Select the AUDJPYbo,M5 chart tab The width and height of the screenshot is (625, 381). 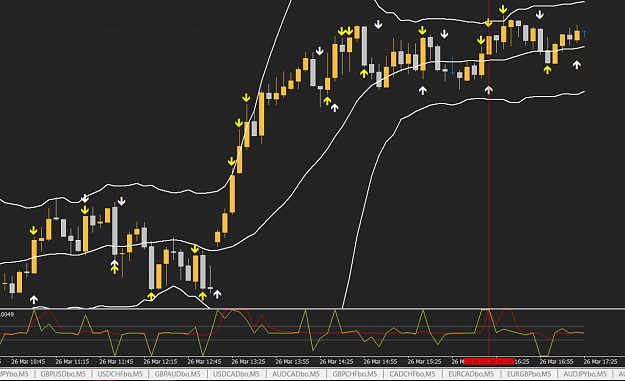point(585,374)
